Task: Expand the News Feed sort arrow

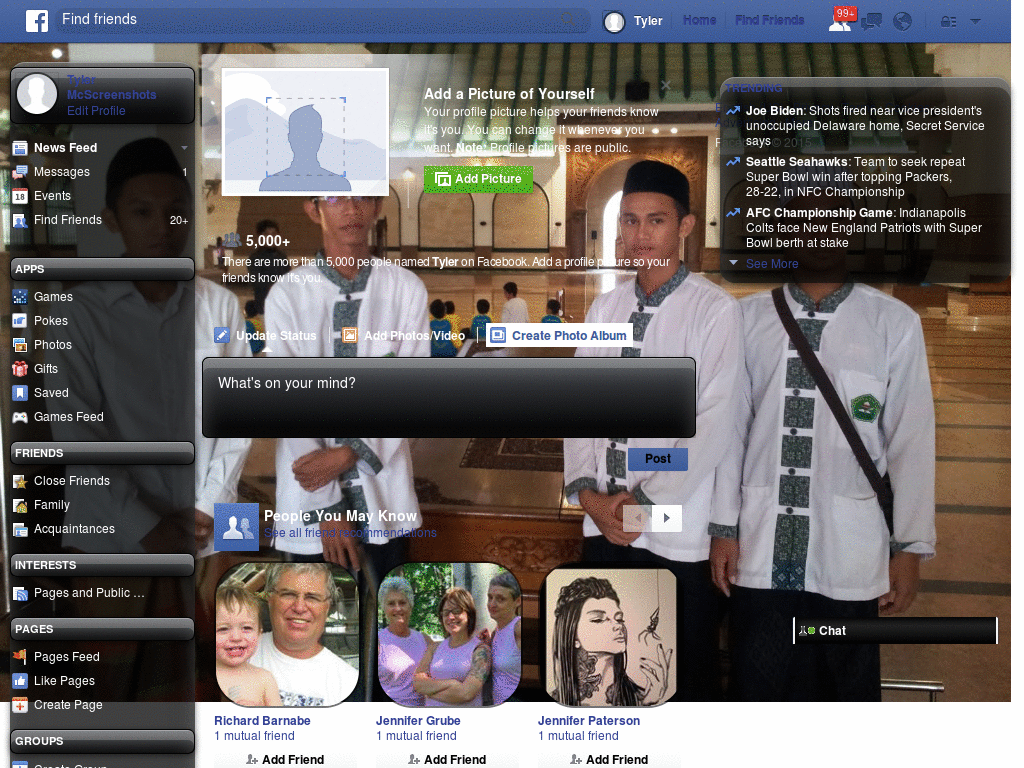Action: pos(184,148)
